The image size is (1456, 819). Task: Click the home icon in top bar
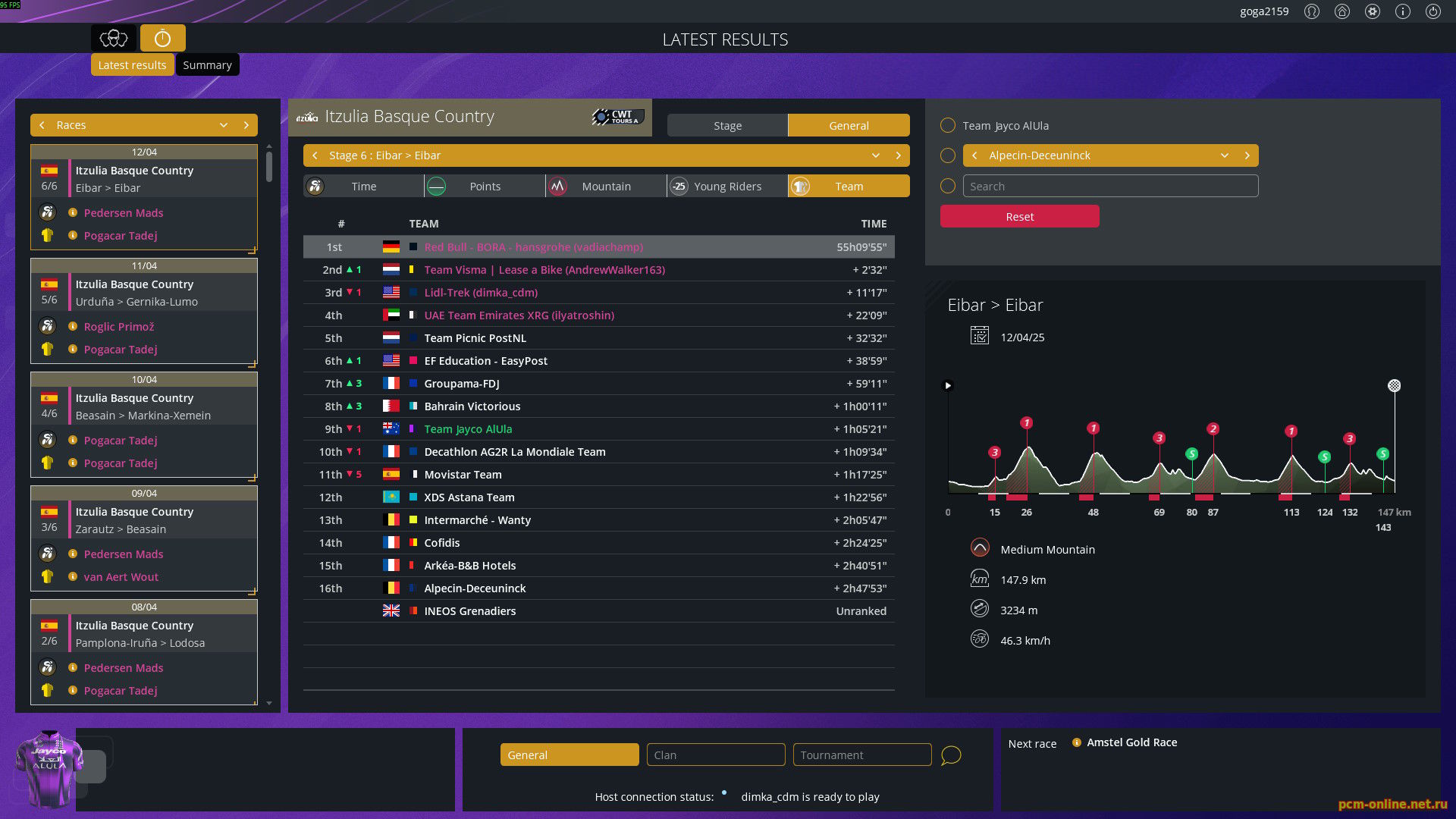tap(1341, 11)
